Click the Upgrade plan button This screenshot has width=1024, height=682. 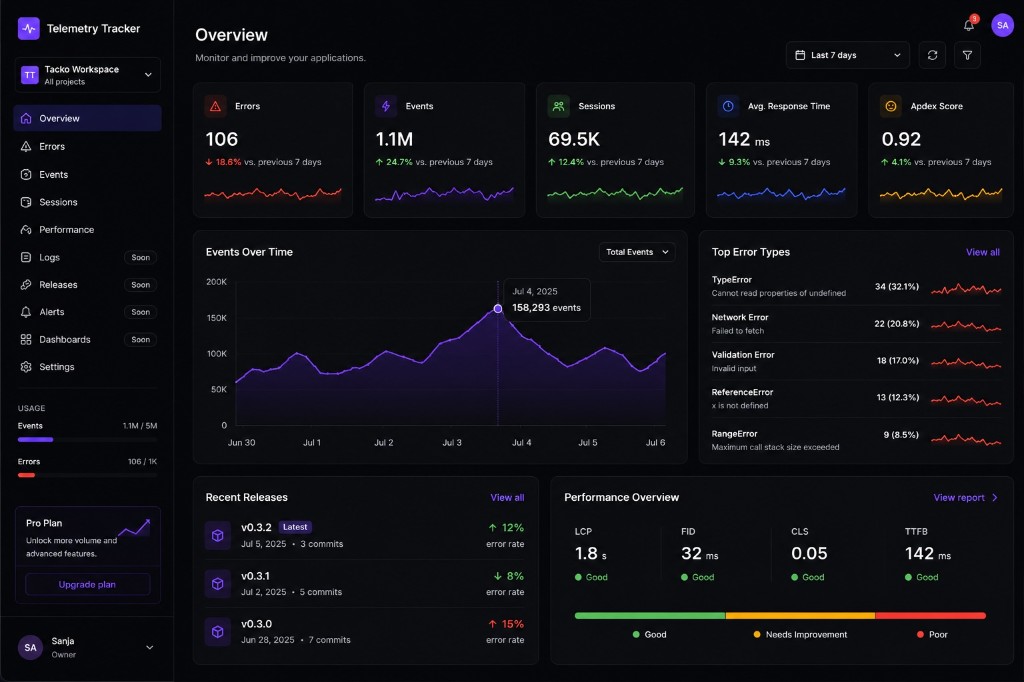coord(88,585)
